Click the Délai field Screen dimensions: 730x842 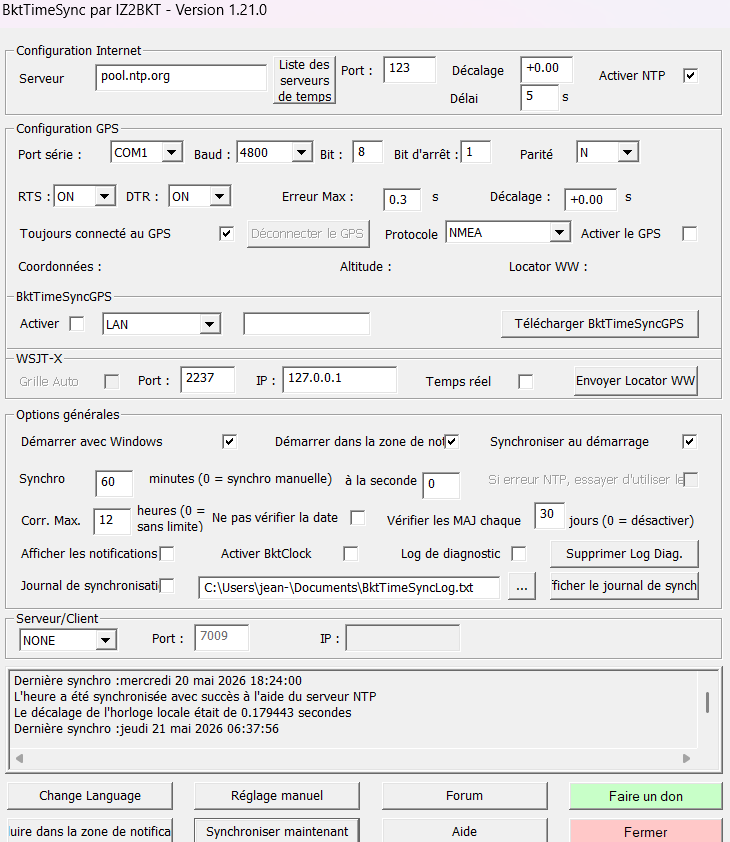(x=539, y=98)
